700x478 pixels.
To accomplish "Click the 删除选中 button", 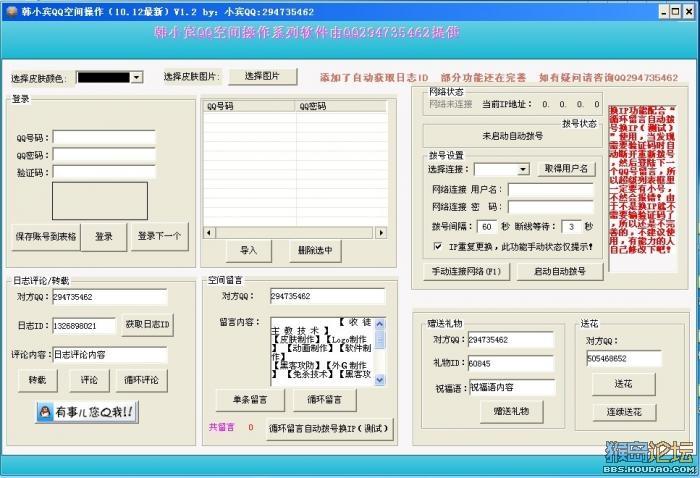I will coord(315,250).
